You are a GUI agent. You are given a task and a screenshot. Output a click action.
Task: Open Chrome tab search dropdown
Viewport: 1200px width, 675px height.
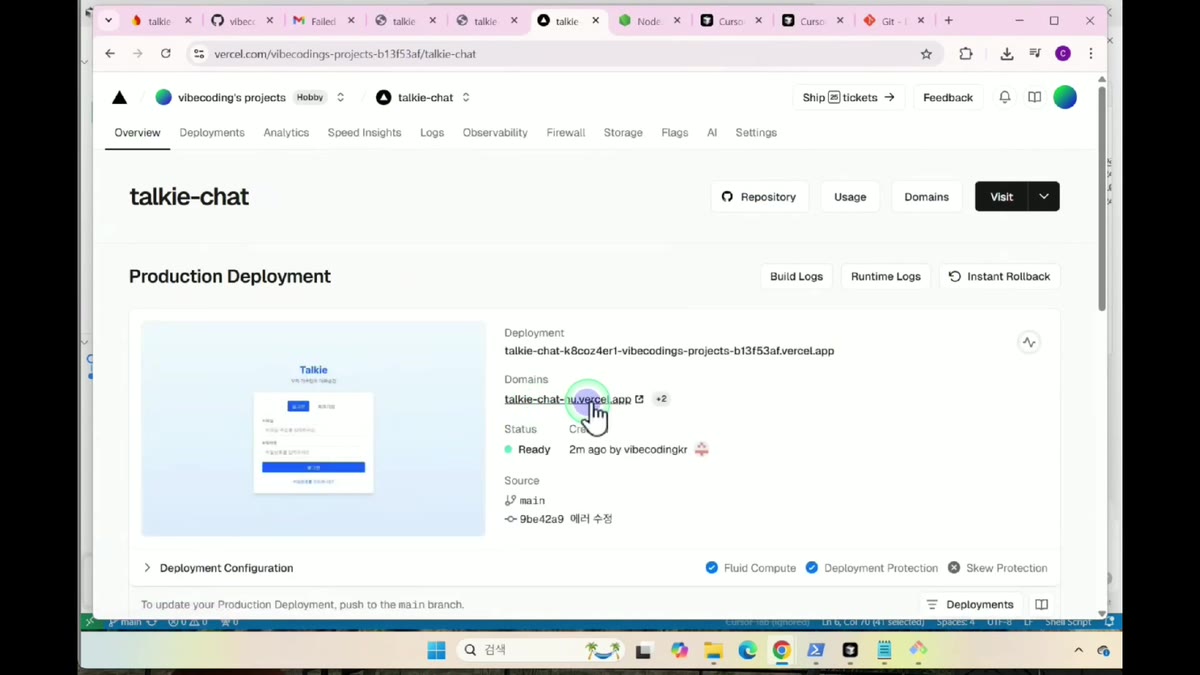109,20
